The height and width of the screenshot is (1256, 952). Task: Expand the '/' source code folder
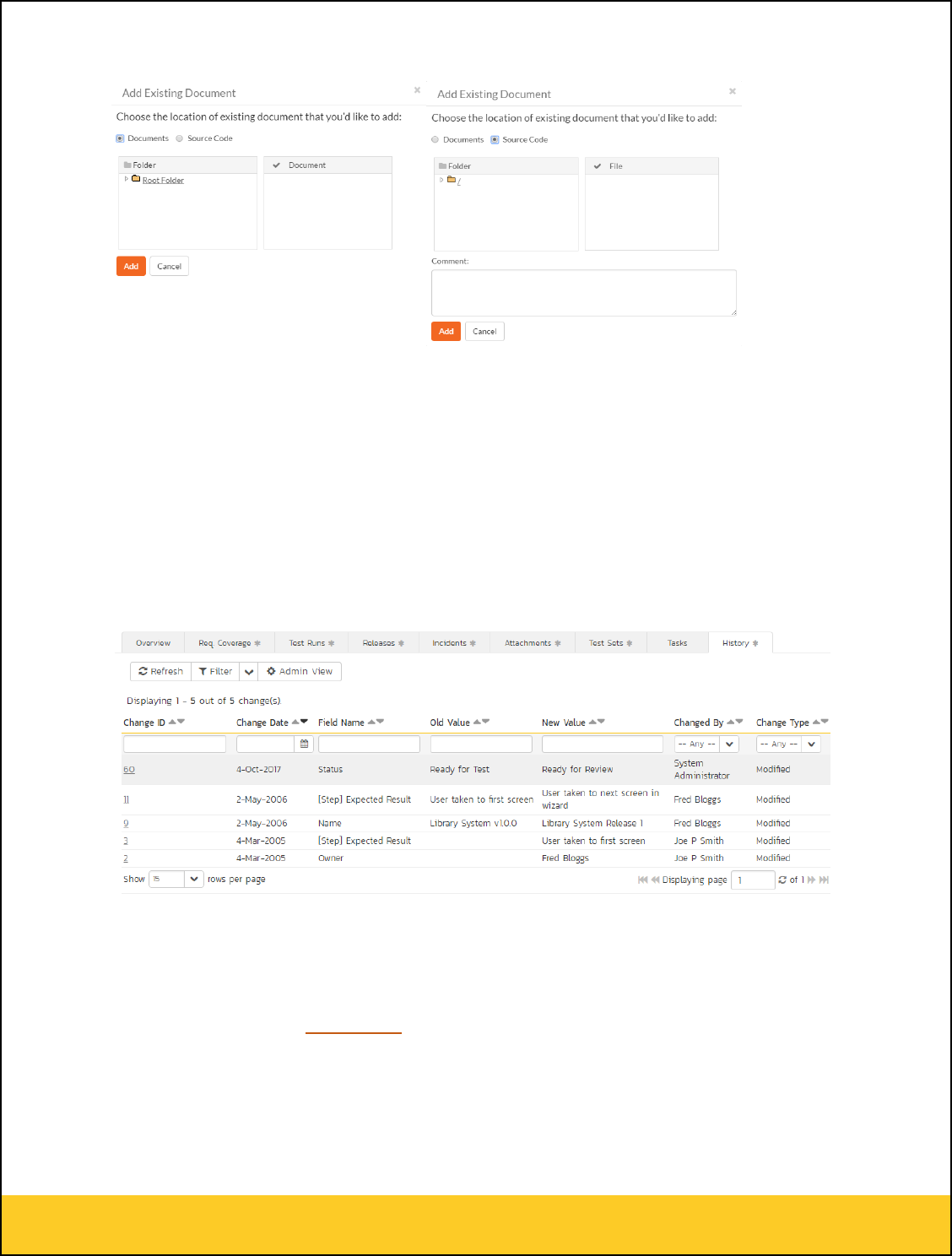pos(441,180)
